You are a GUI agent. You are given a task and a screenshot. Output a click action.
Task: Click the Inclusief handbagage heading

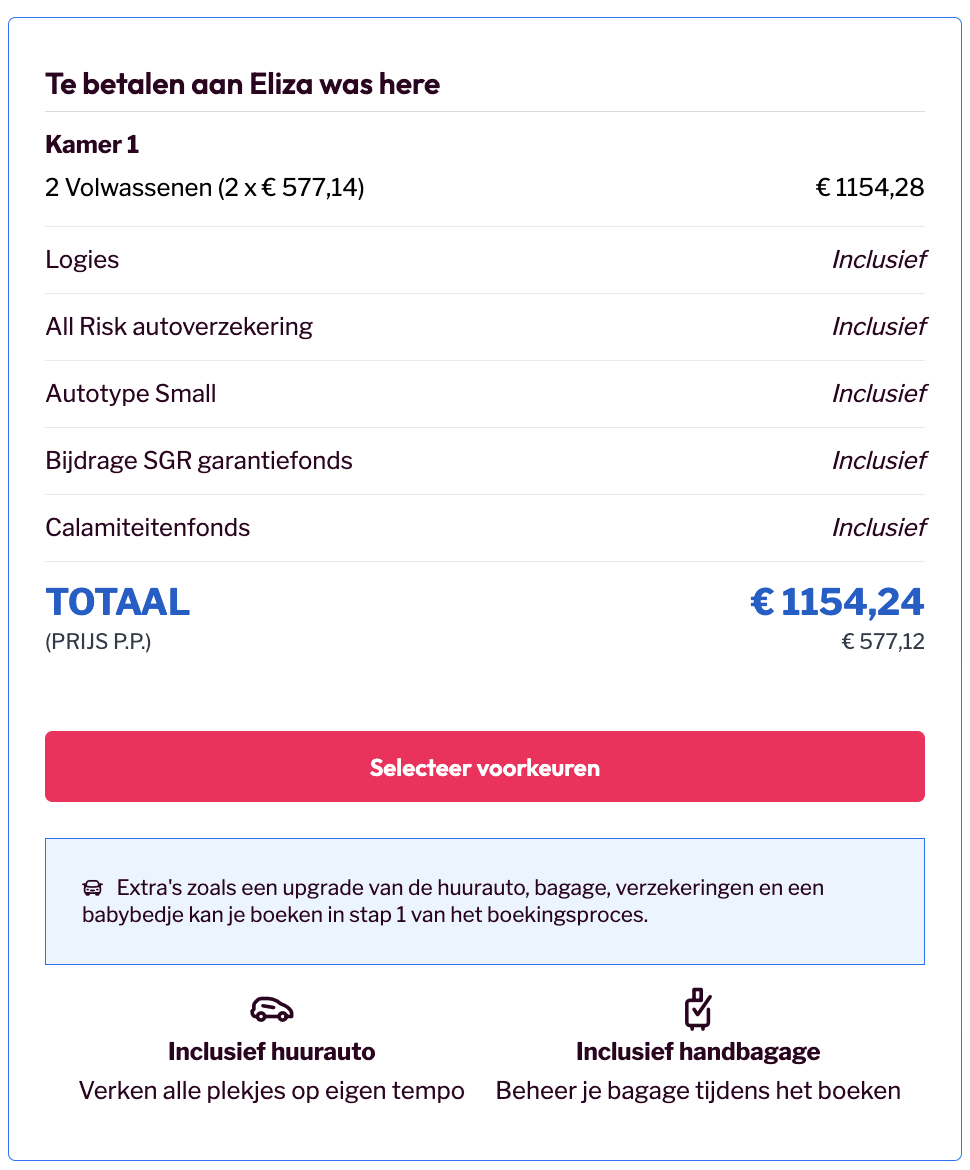(x=698, y=1052)
